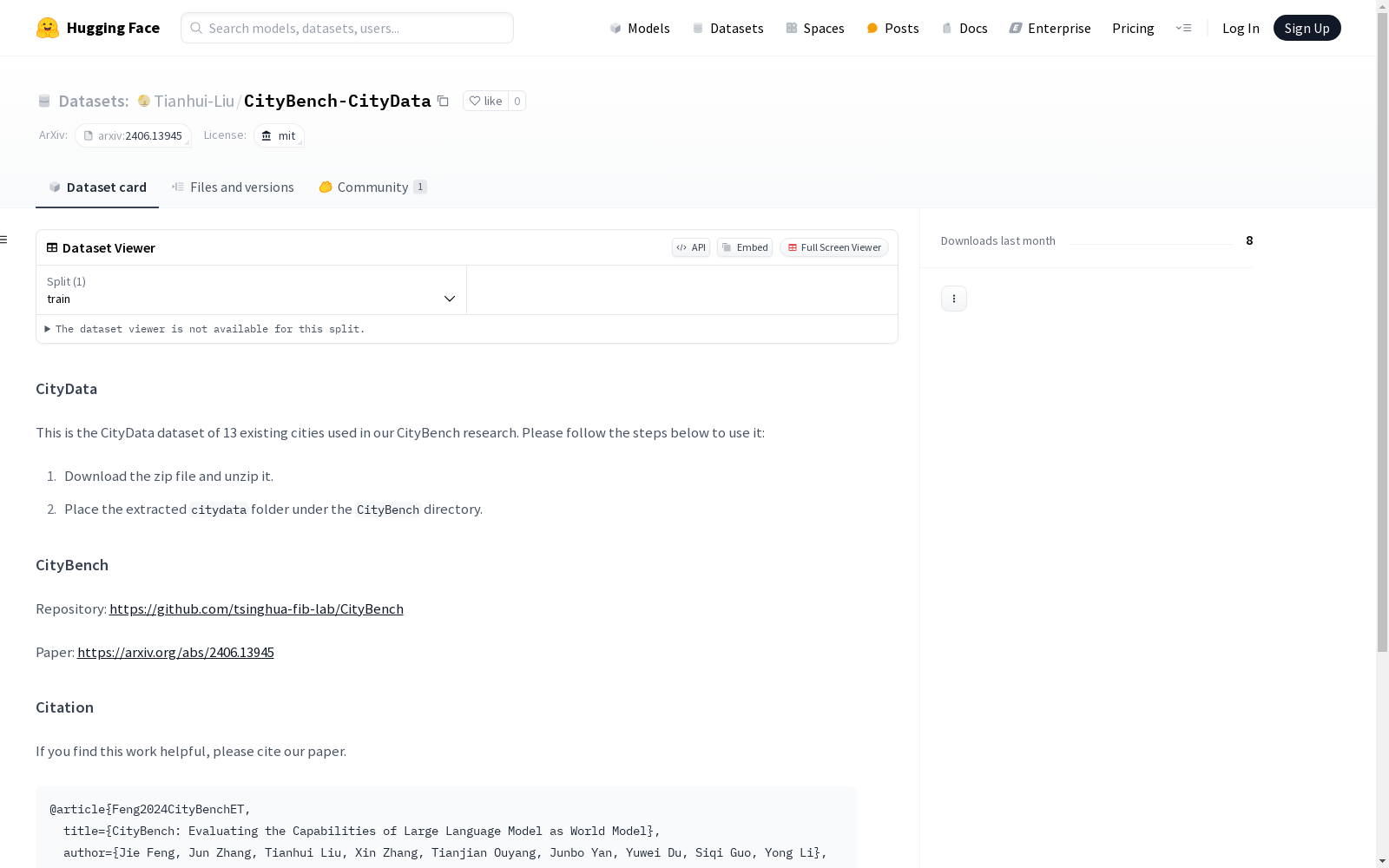Click the Citation heading

(x=64, y=707)
